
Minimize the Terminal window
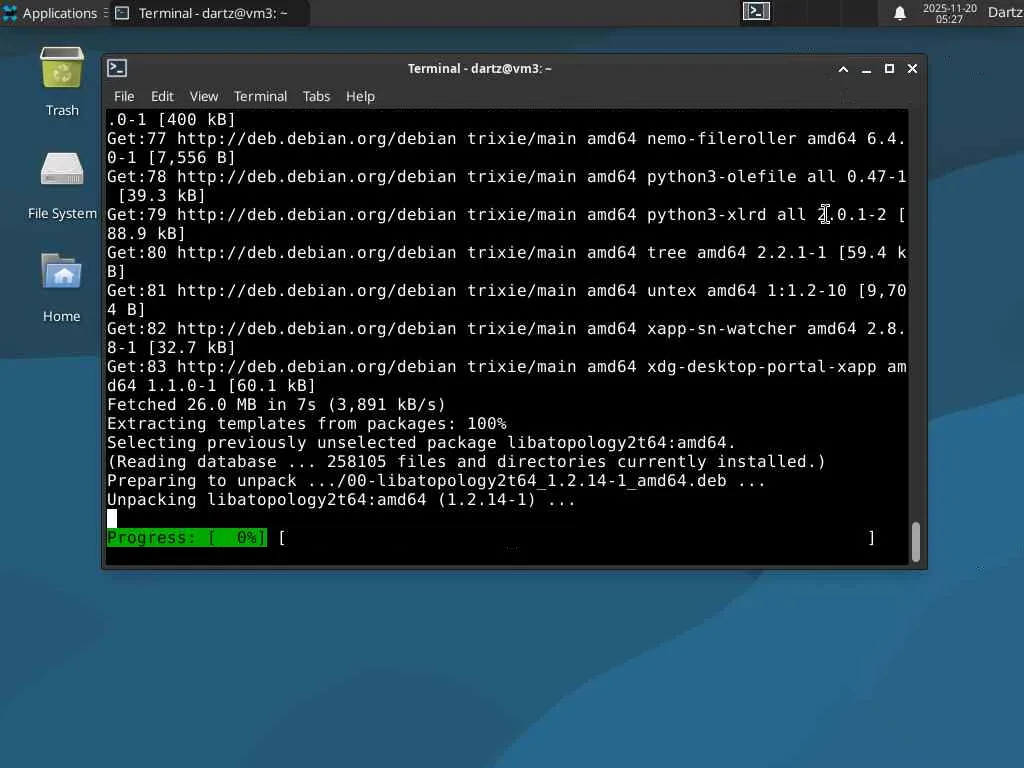[x=866, y=69]
